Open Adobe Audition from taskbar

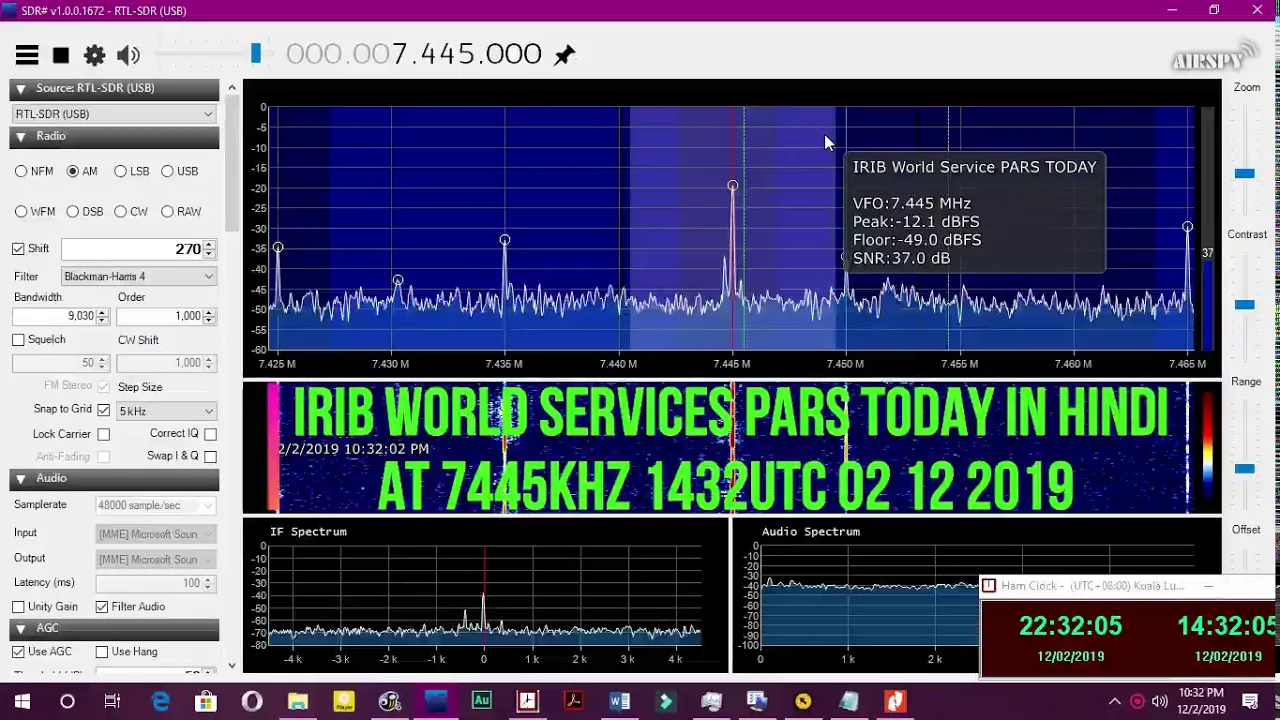click(482, 701)
